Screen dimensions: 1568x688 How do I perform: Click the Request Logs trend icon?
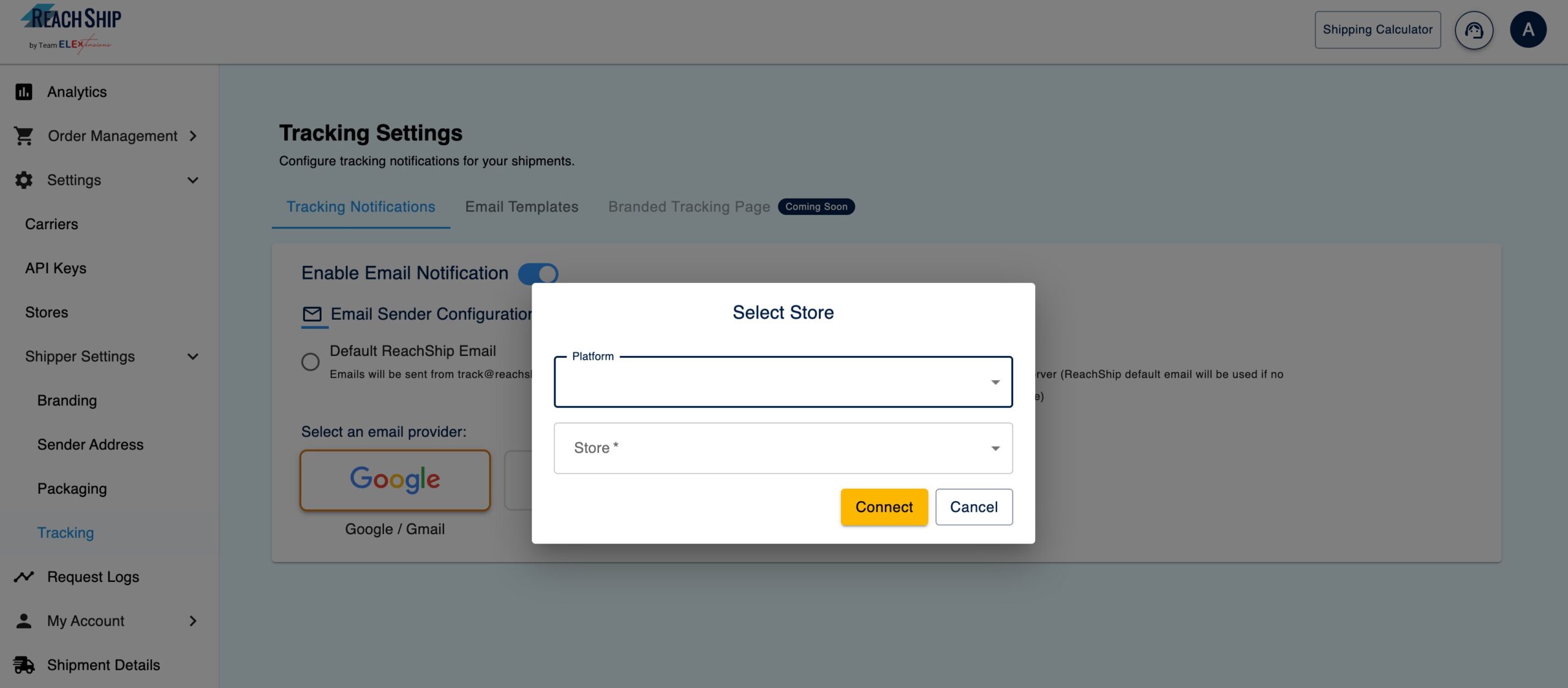point(23,577)
